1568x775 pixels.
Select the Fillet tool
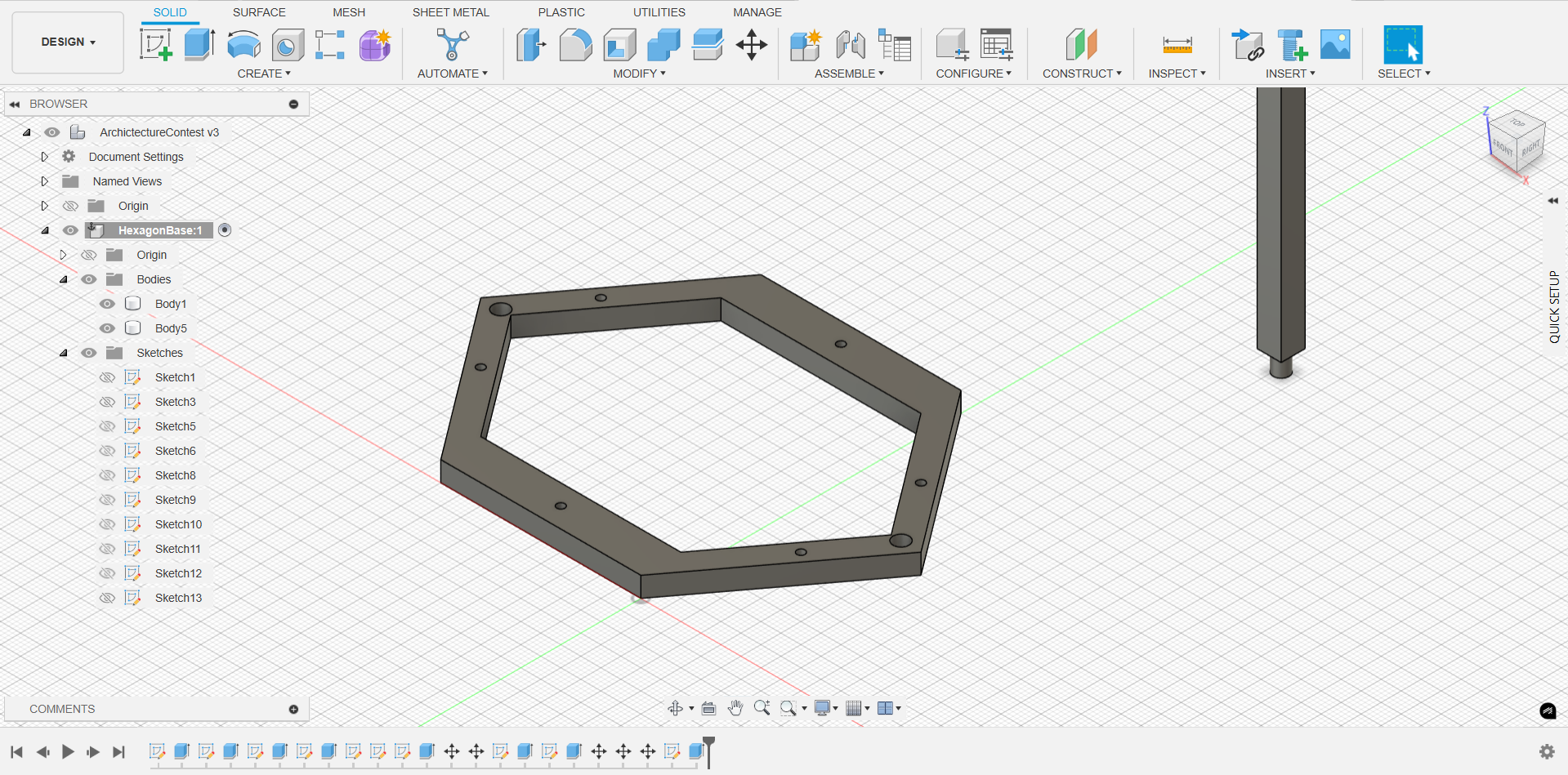(x=575, y=45)
